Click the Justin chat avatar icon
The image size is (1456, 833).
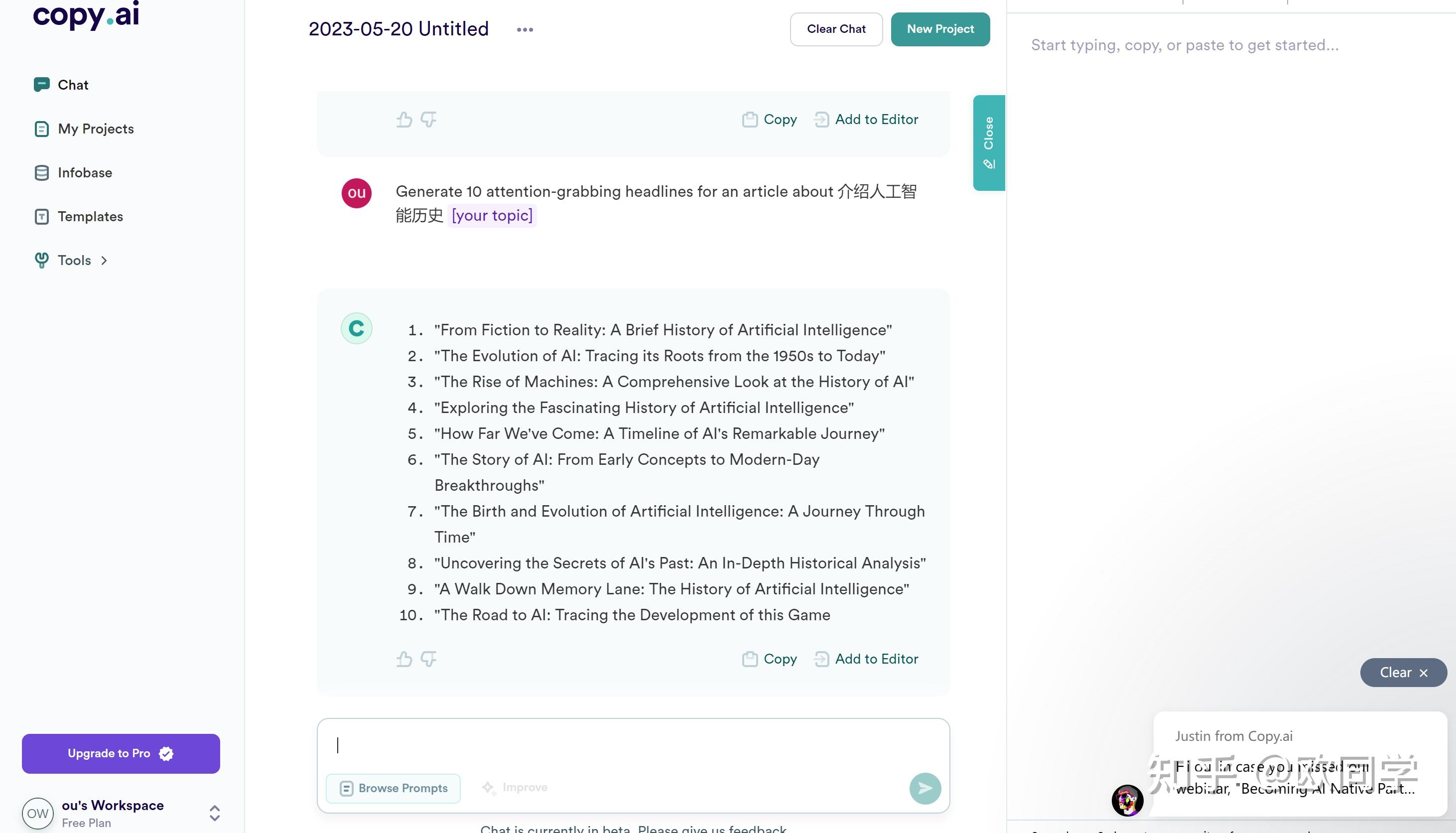tap(1127, 800)
